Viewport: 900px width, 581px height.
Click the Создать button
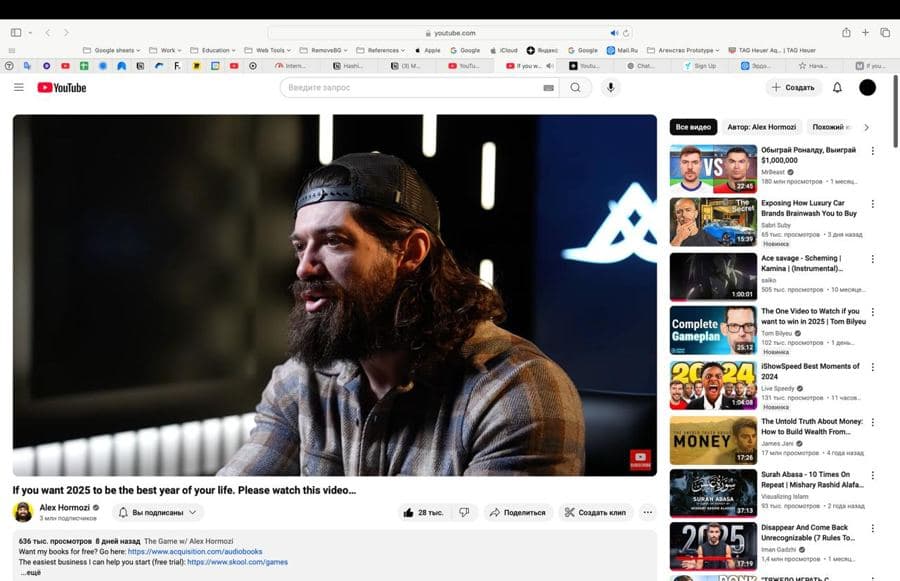793,87
